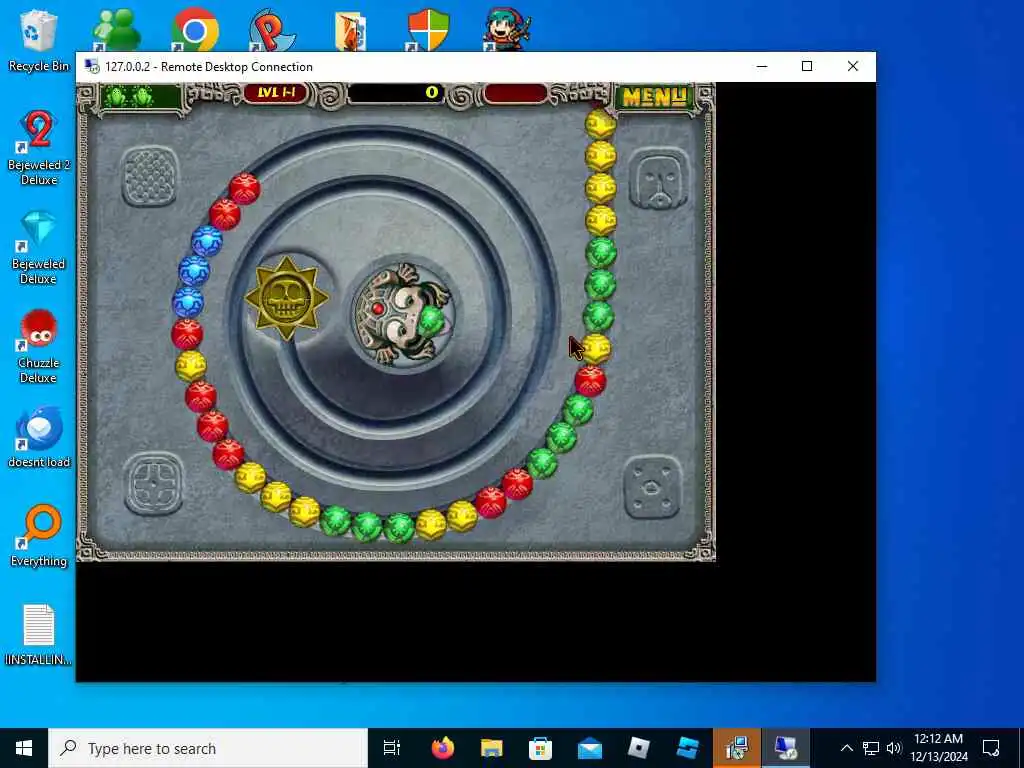Switch to the installer app on the taskbar
Screen dimensions: 1024x768
(737, 748)
